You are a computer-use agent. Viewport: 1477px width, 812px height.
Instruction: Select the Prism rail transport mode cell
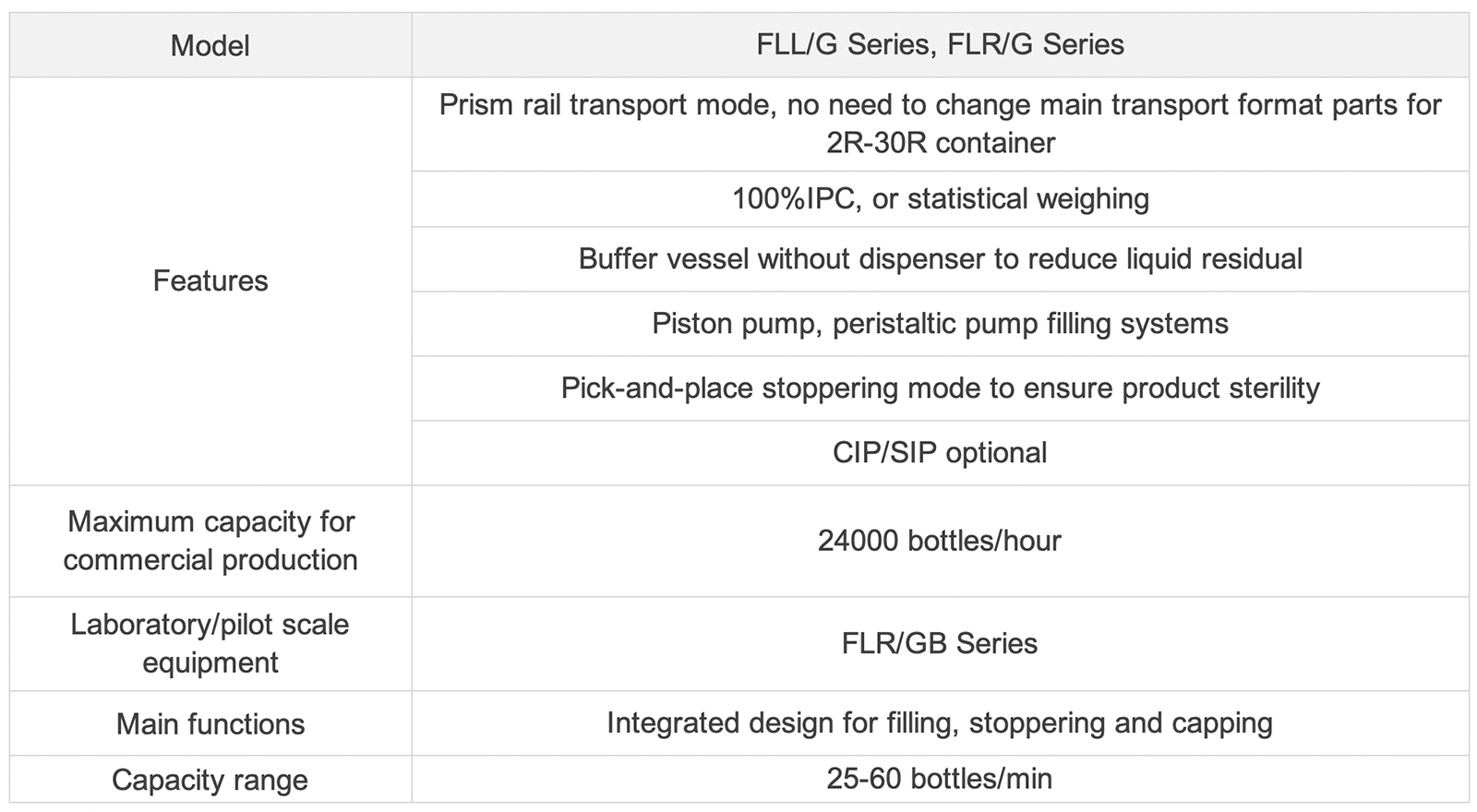(x=940, y=124)
